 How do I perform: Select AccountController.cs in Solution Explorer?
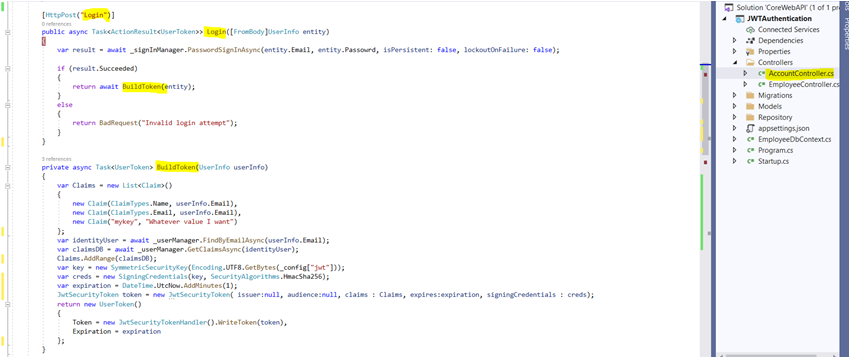800,73
